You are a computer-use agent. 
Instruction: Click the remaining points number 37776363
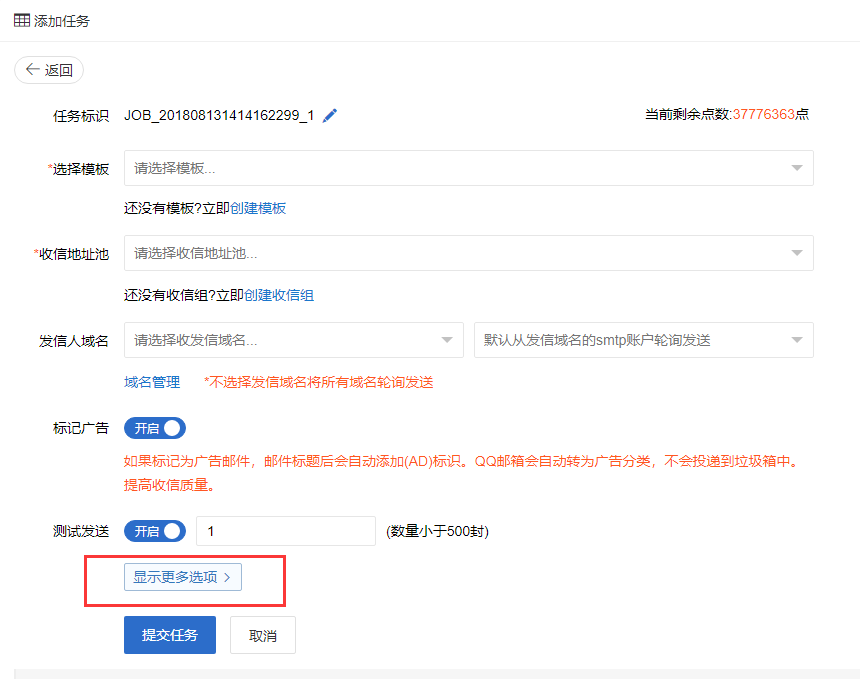(x=763, y=114)
